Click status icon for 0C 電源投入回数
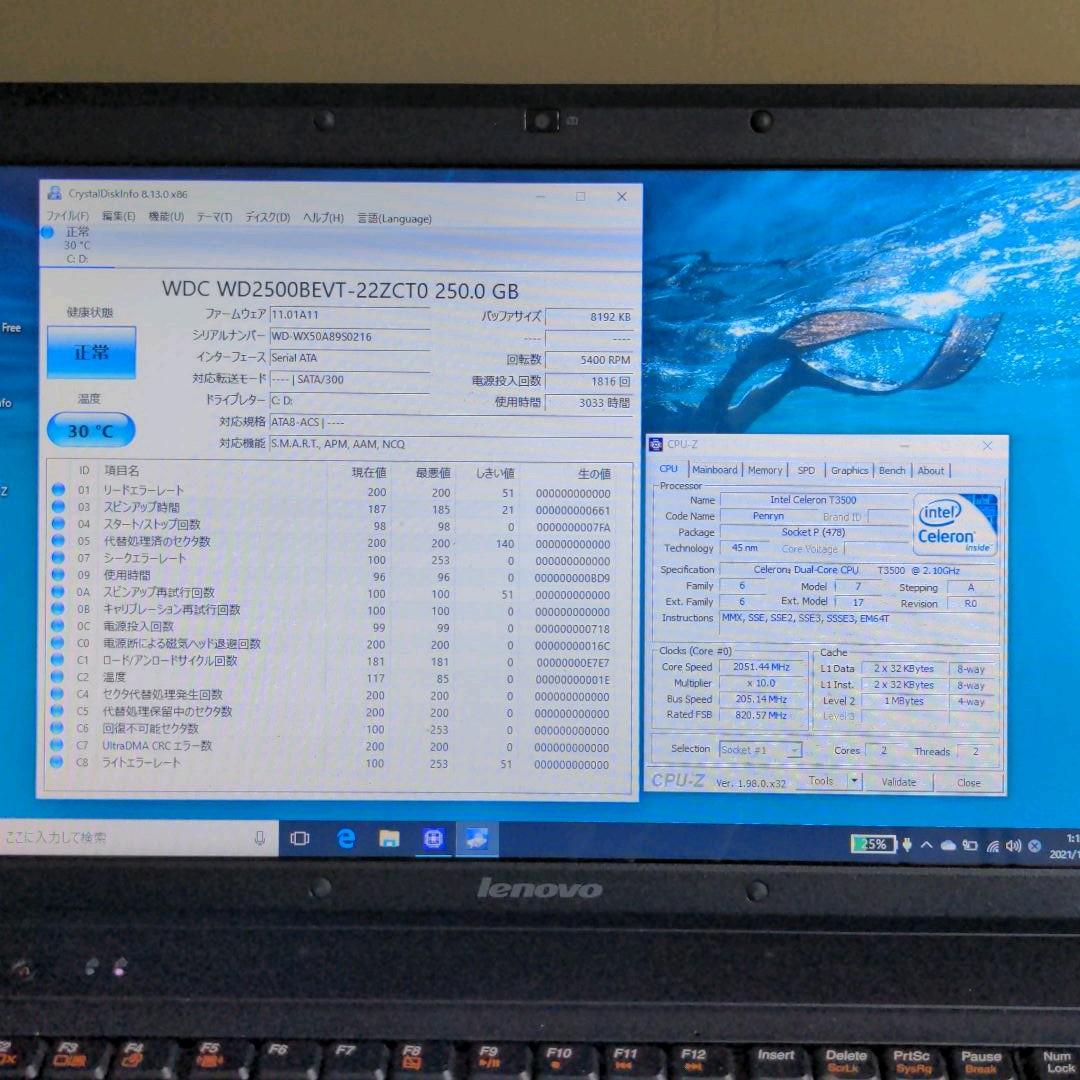Image resolution: width=1080 pixels, height=1080 pixels. point(58,625)
